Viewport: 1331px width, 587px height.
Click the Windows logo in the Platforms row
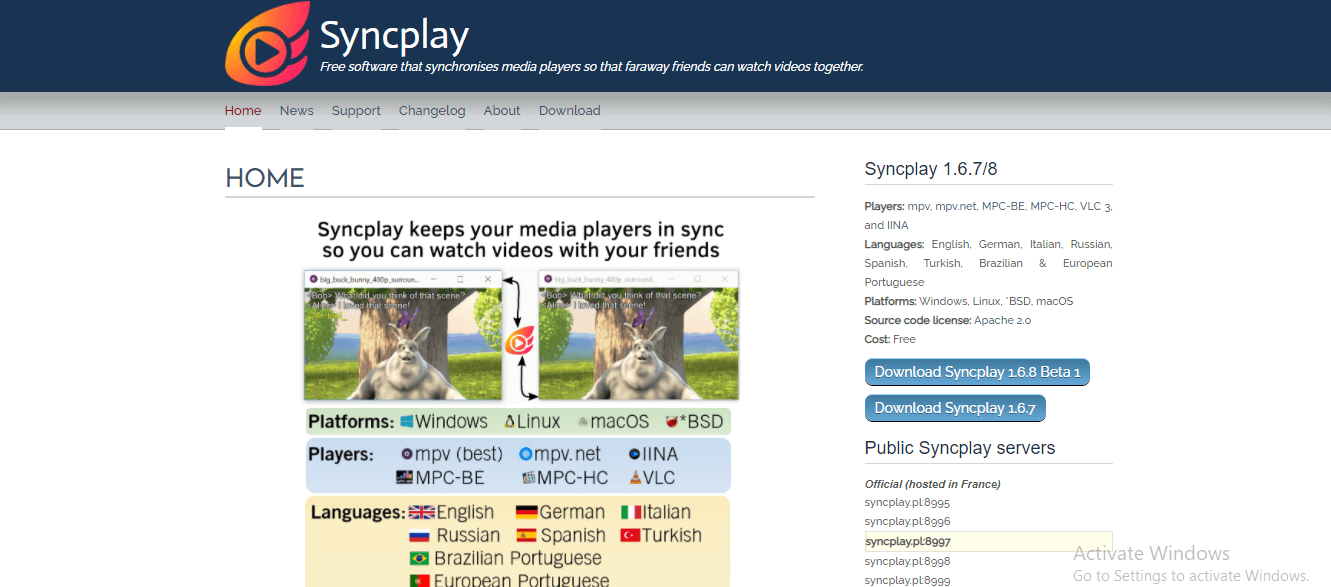click(406, 422)
